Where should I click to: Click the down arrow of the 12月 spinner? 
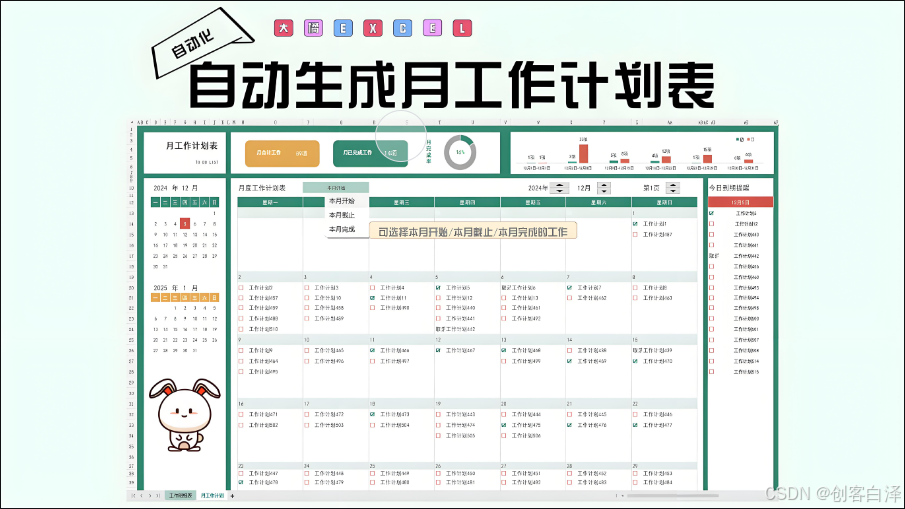[604, 191]
